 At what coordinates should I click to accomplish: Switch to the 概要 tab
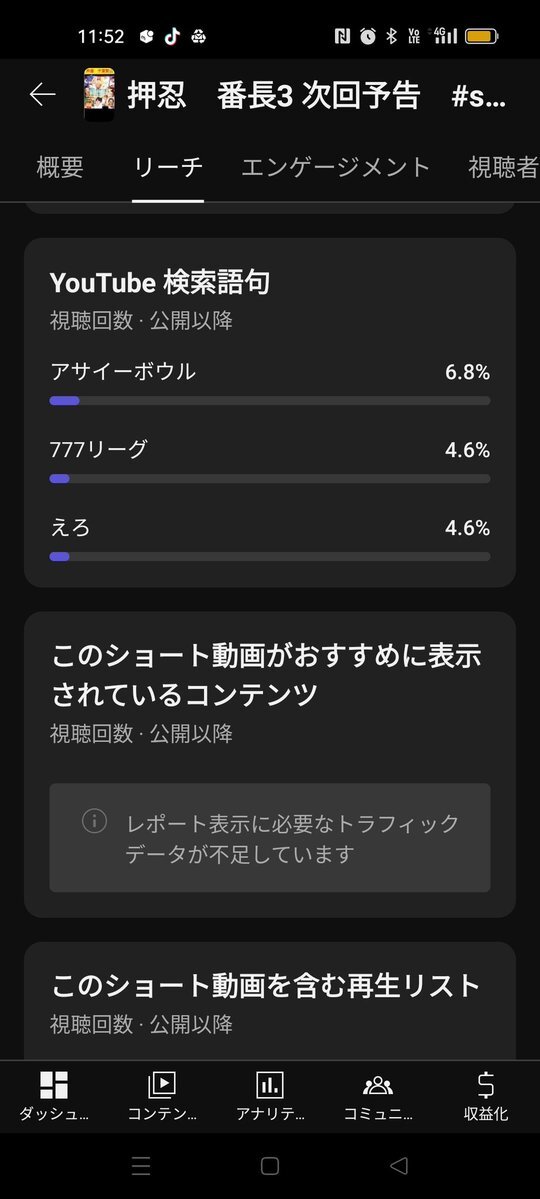click(x=60, y=167)
